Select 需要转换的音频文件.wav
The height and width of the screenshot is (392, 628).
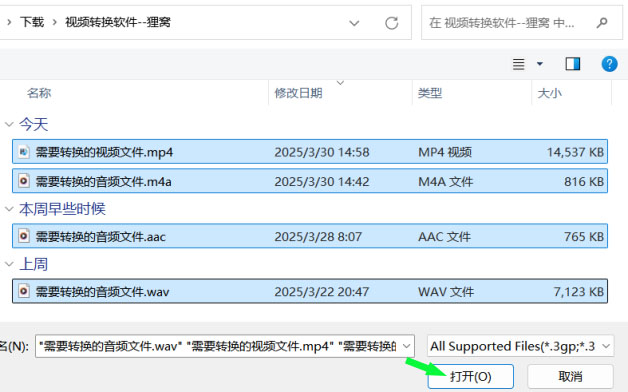click(x=103, y=291)
